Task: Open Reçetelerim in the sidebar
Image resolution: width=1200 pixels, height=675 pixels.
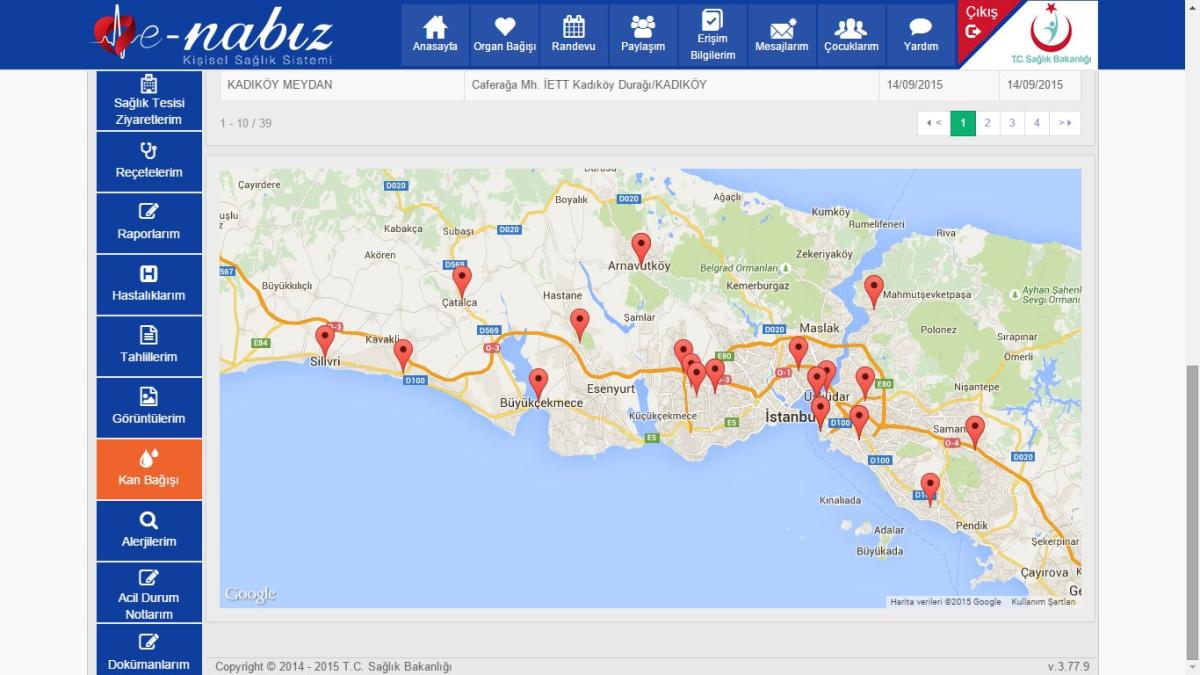Action: pos(149,161)
